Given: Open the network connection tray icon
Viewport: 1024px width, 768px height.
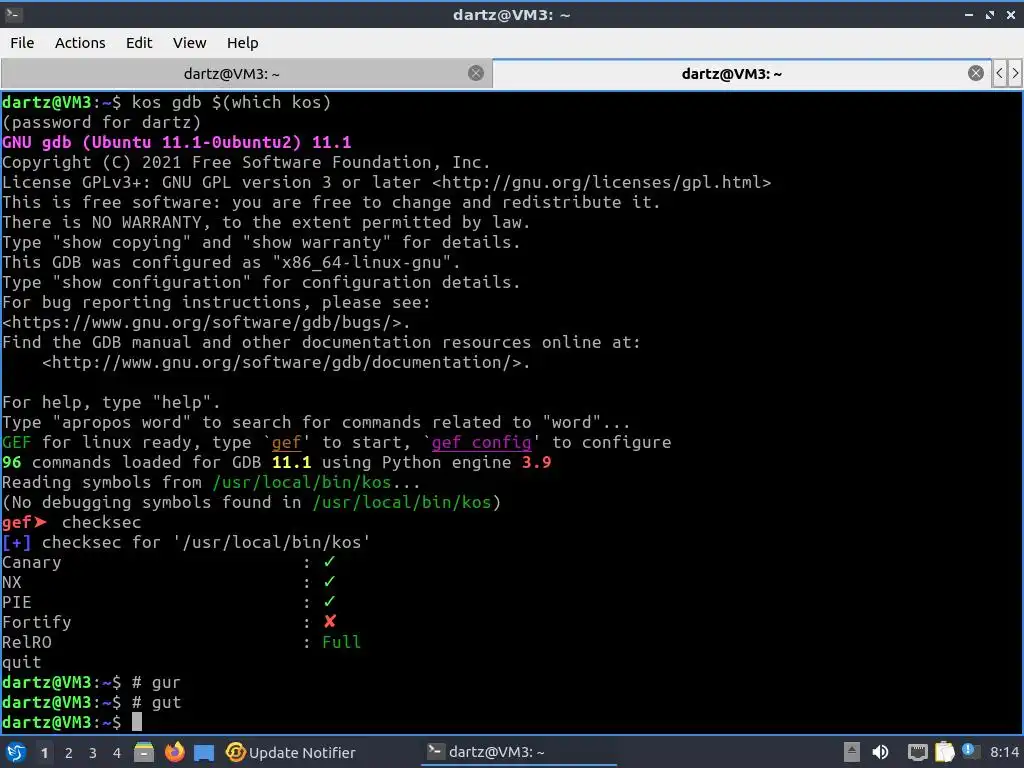Looking at the screenshot, I should [x=918, y=752].
